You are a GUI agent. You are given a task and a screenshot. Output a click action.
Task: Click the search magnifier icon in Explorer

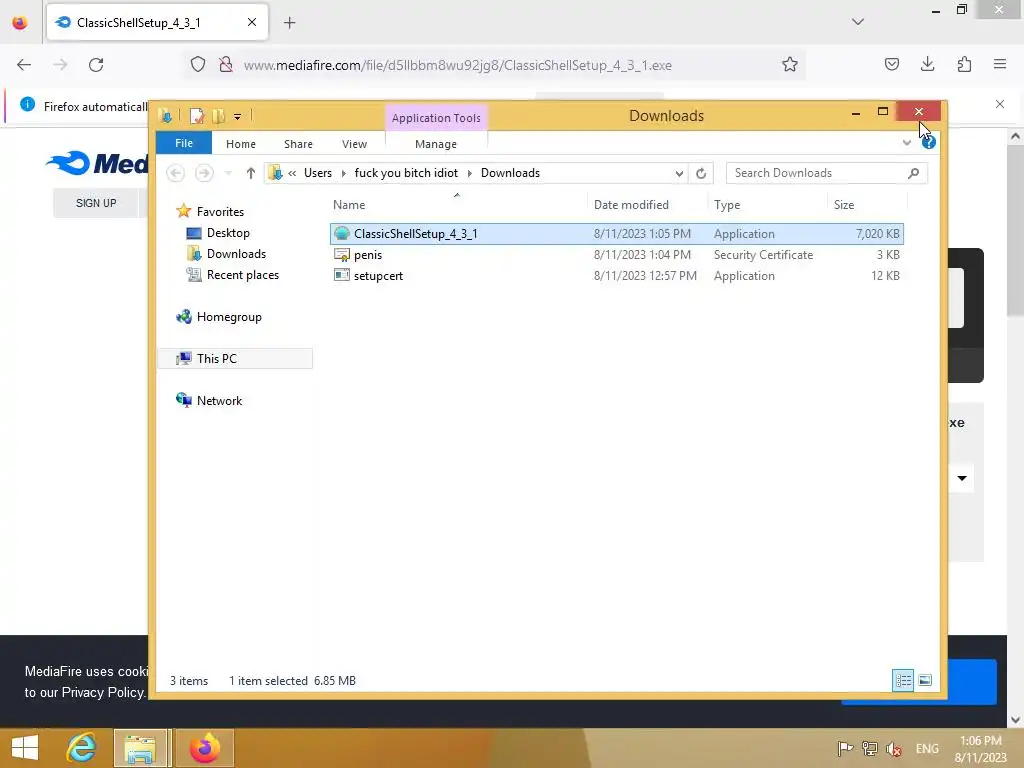pos(914,173)
